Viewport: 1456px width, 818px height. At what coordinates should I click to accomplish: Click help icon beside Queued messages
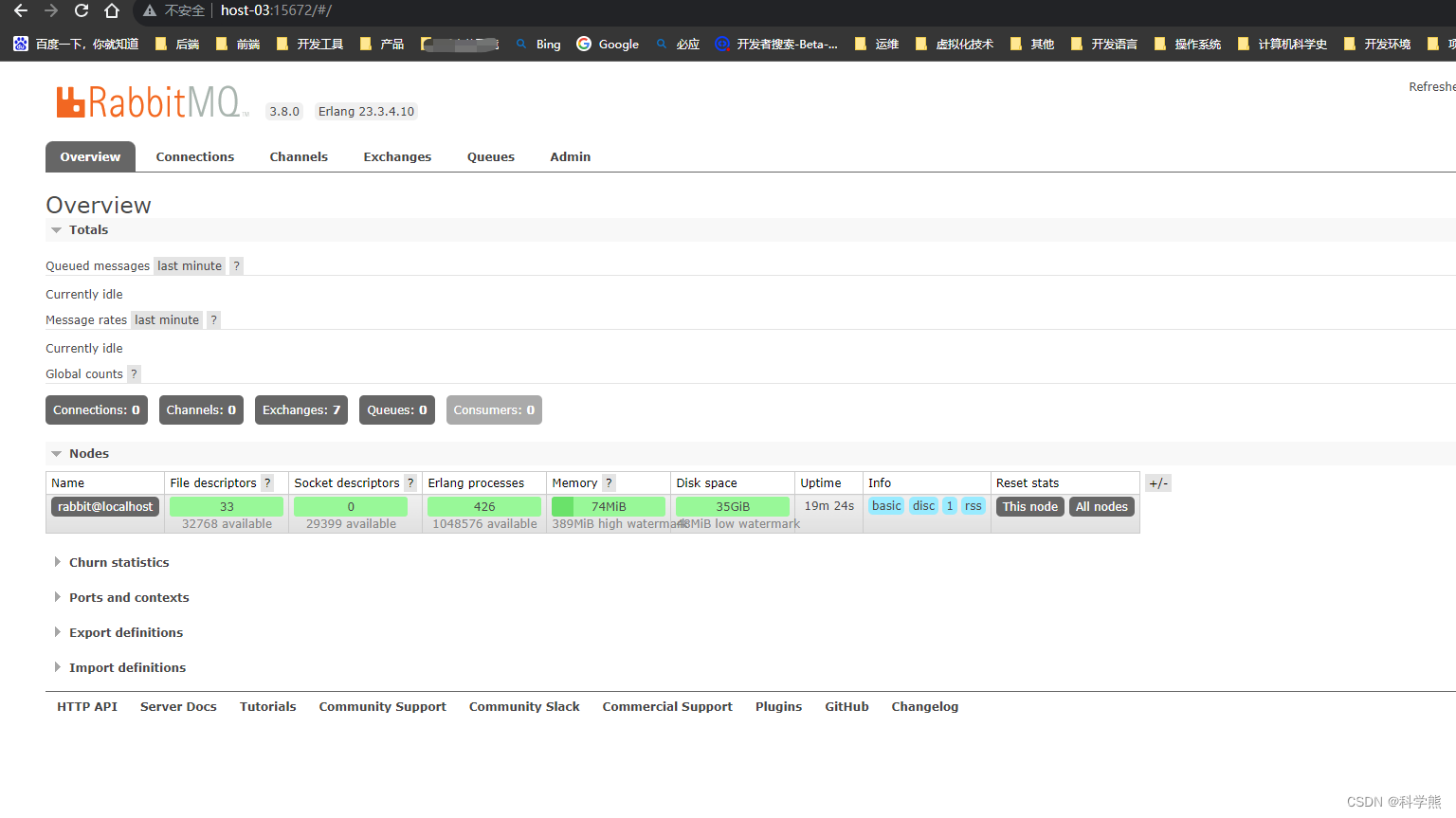[x=236, y=265]
